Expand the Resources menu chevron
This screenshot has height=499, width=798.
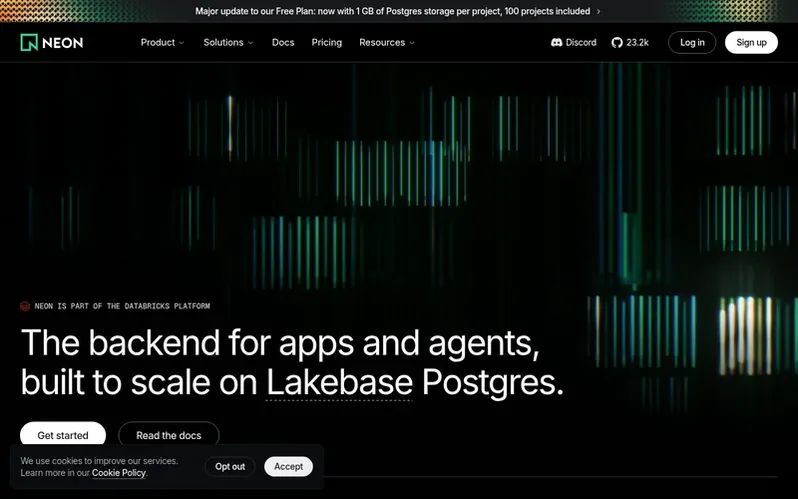coord(412,43)
